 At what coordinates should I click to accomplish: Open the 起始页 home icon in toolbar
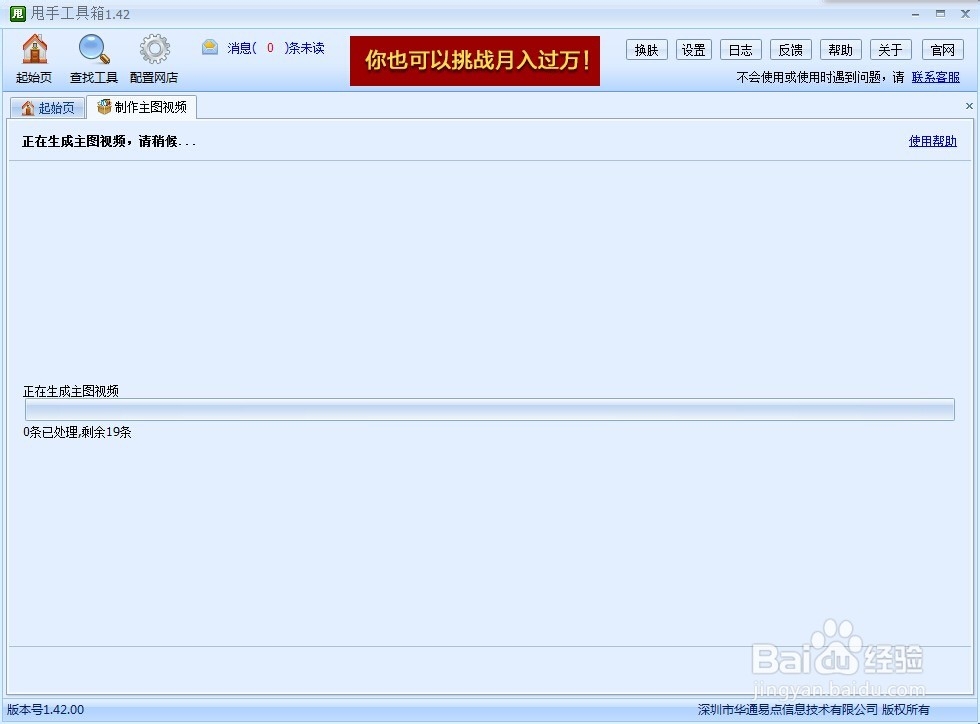pos(34,48)
